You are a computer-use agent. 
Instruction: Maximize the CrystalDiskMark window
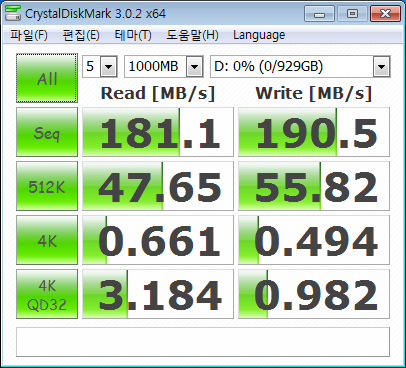coord(352,14)
